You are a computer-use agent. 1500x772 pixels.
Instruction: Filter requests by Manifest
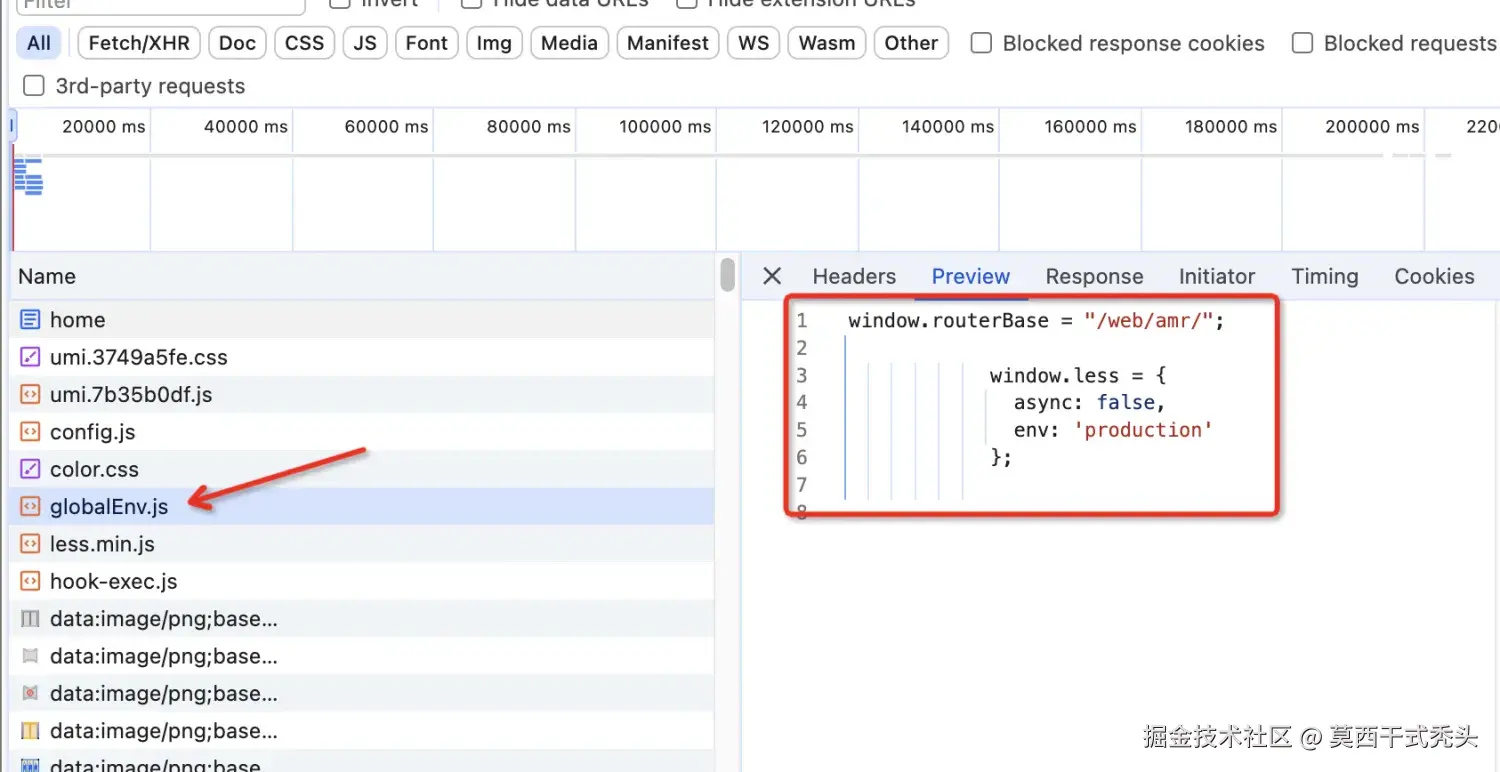(x=668, y=43)
